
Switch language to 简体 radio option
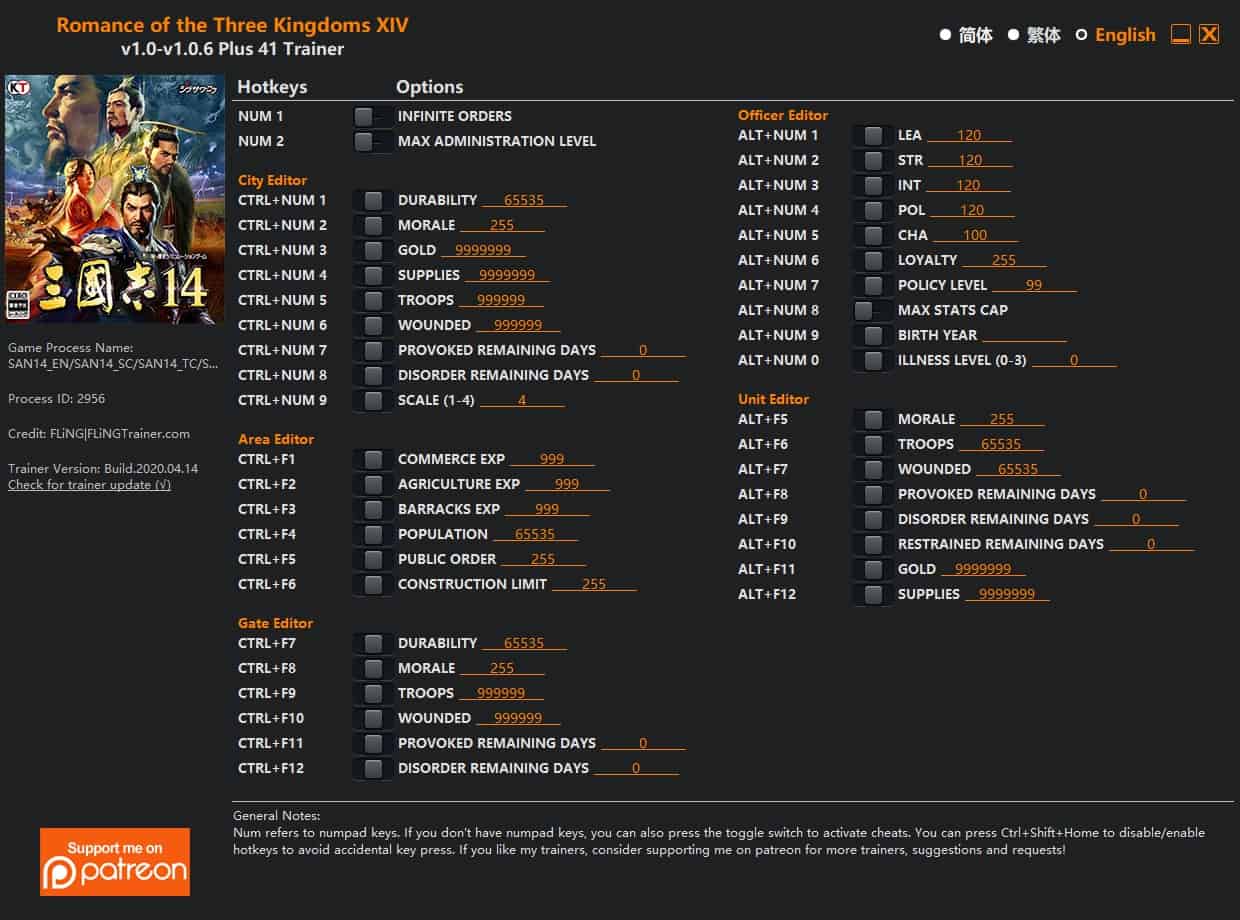[x=945, y=35]
